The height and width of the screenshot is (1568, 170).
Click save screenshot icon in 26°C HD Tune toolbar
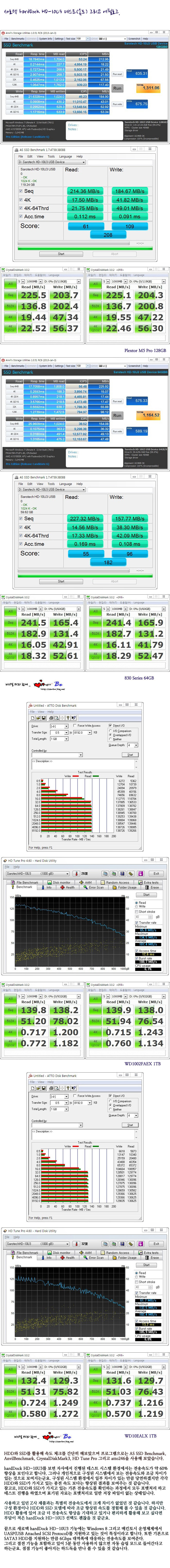122,873
